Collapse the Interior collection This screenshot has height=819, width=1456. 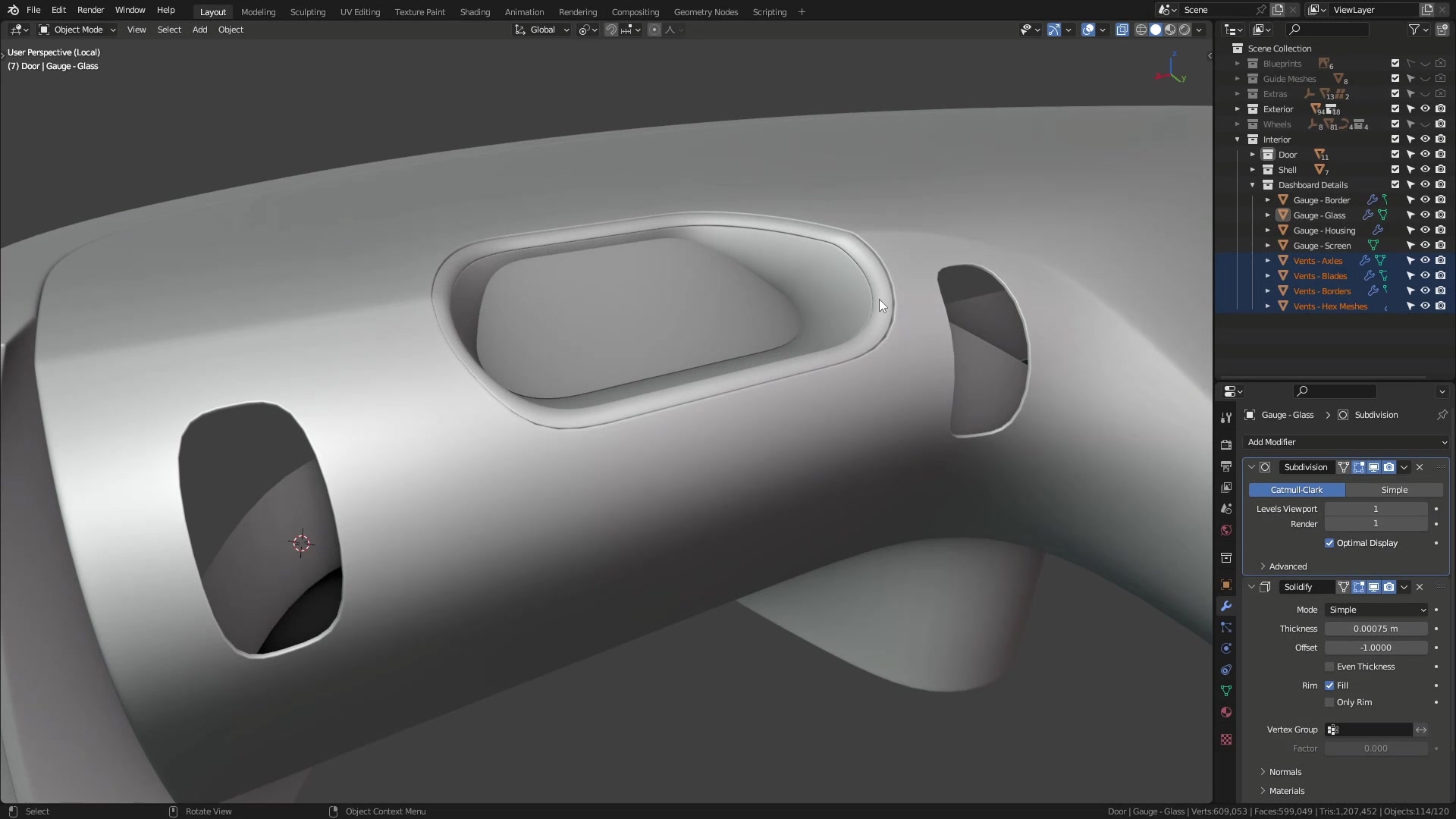click(x=1237, y=140)
